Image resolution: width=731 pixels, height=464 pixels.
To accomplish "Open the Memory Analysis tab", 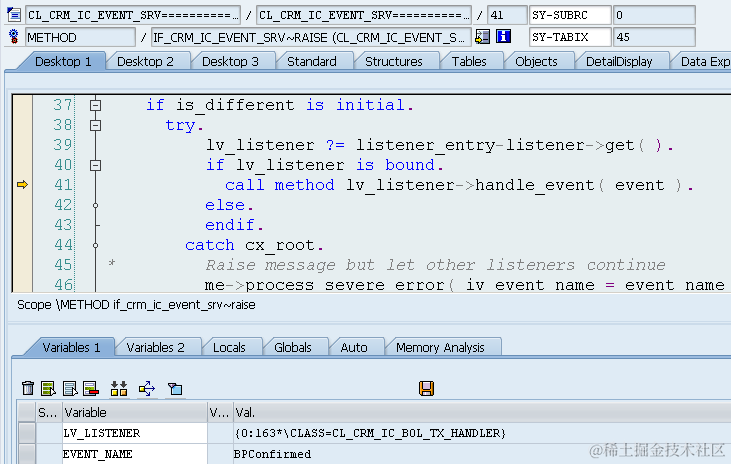I will coord(440,347).
